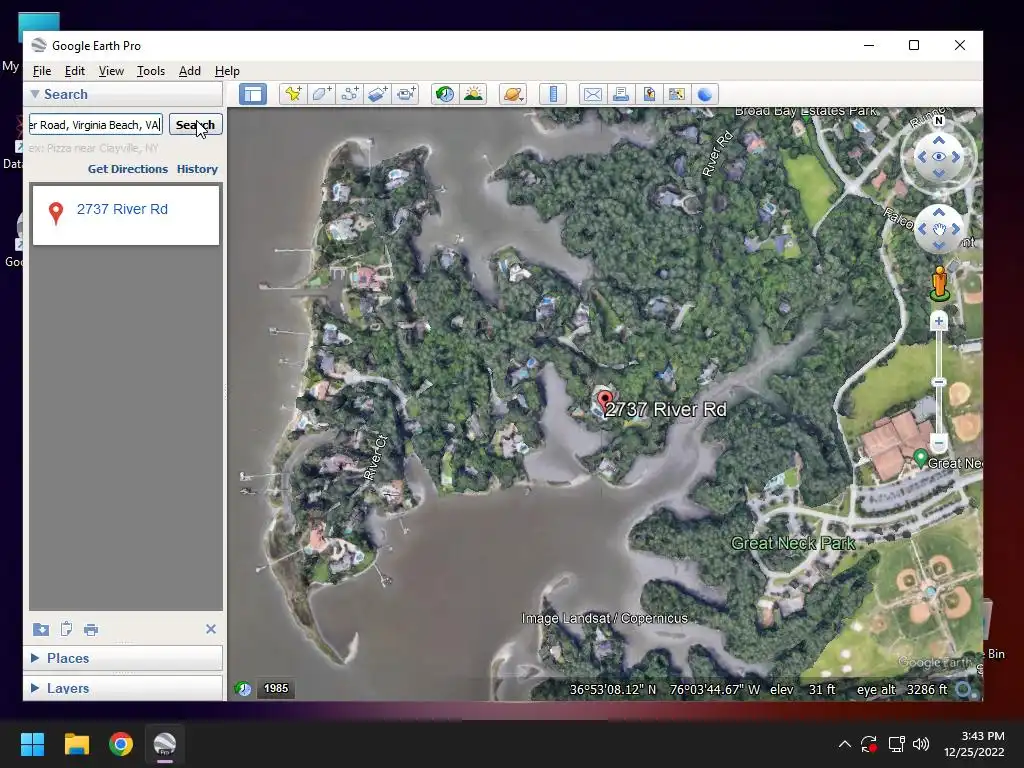Viewport: 1024px width, 768px height.
Task: Click the volume speaker tray icon
Action: (x=921, y=744)
